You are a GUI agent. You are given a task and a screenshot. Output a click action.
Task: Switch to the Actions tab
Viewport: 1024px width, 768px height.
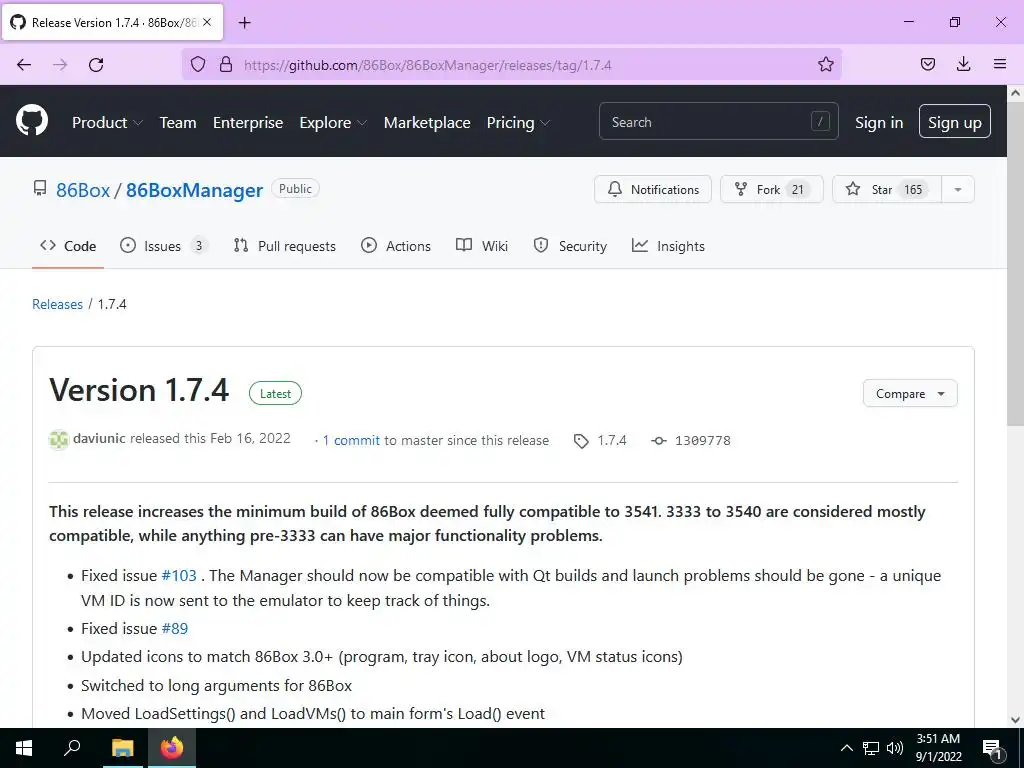point(396,246)
